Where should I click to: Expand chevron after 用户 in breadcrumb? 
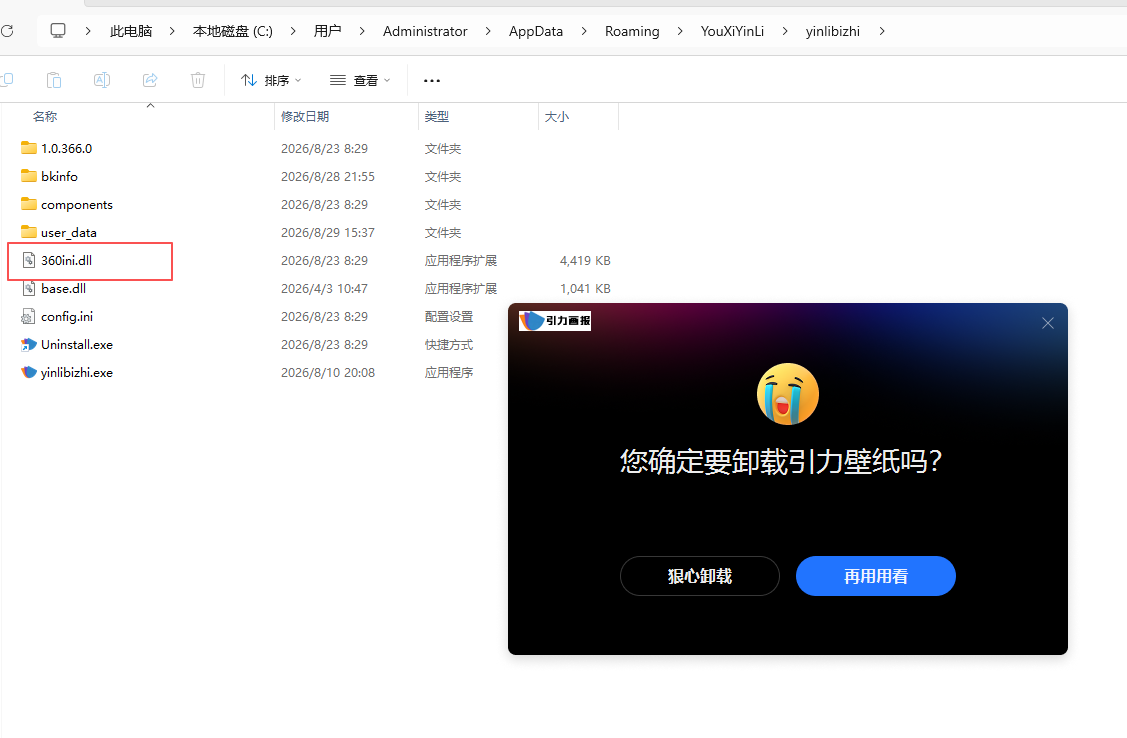click(362, 31)
